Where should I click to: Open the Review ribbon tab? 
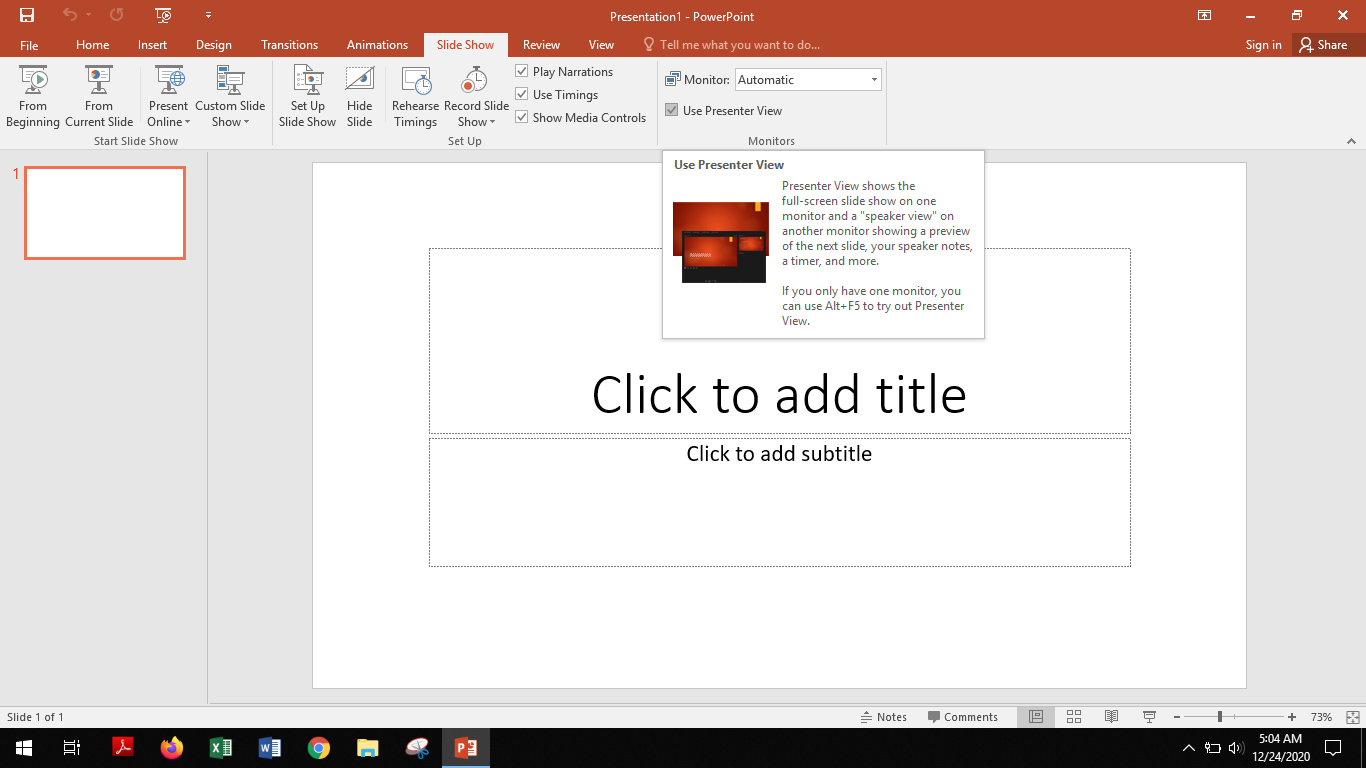pos(541,44)
